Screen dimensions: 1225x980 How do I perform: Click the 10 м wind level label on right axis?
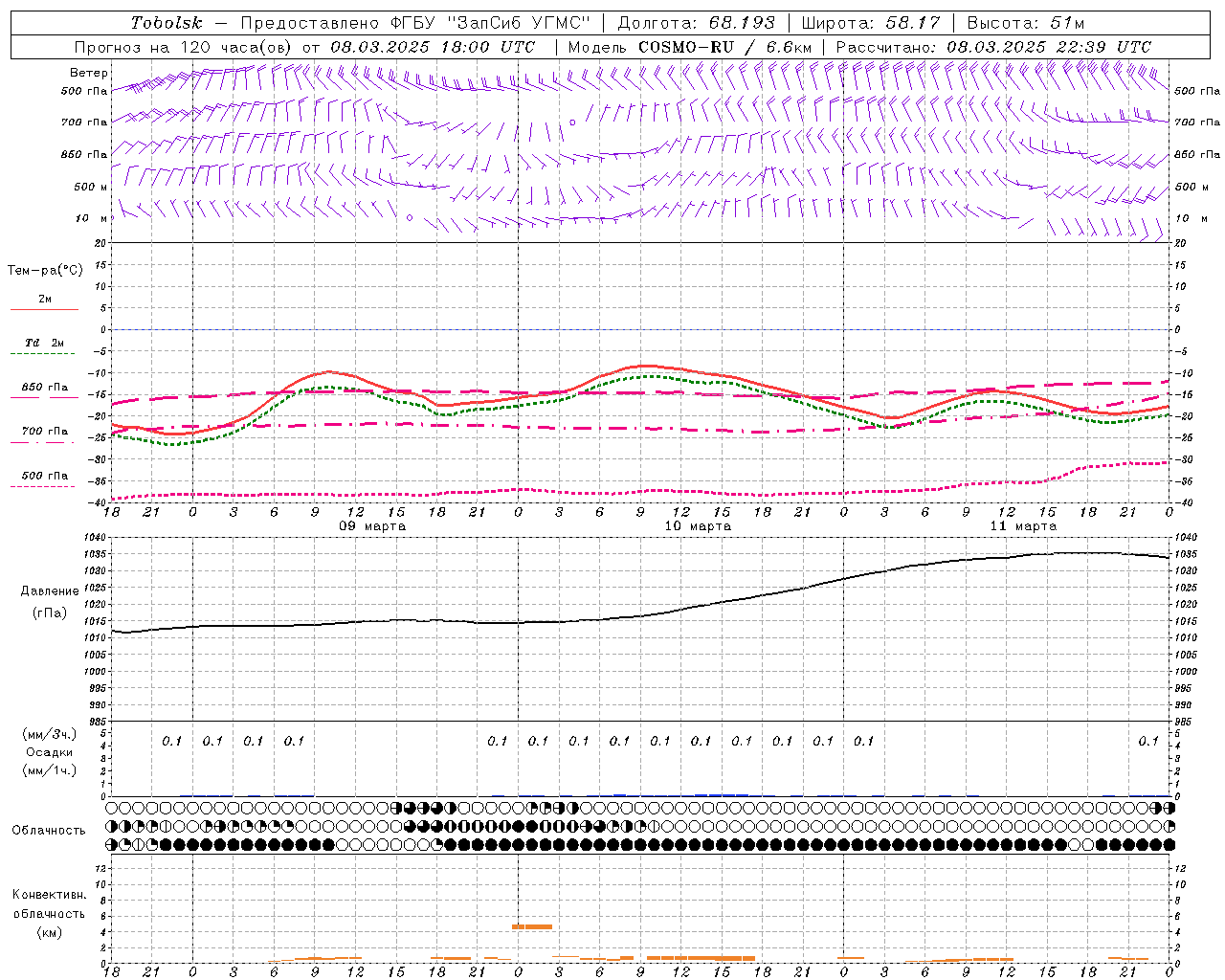coord(1191,218)
